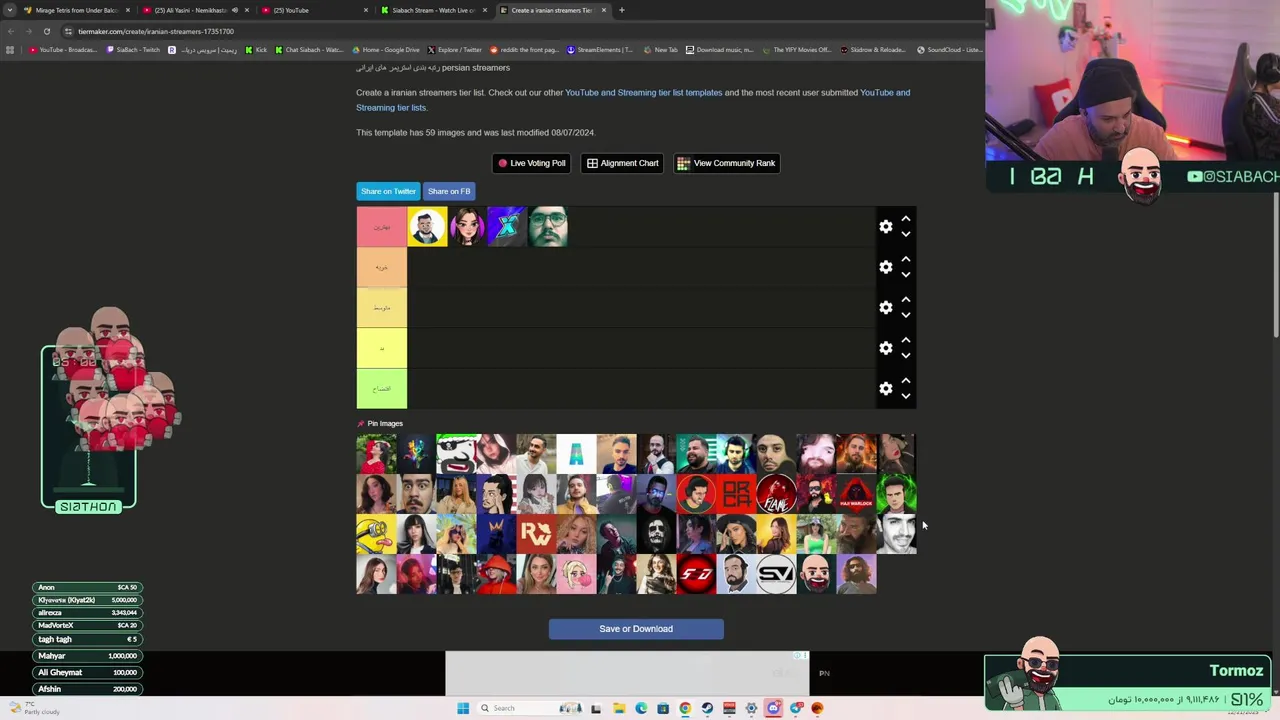Viewport: 1280px width, 720px height.
Task: Open settings gear for the red top tier
Action: (885, 227)
